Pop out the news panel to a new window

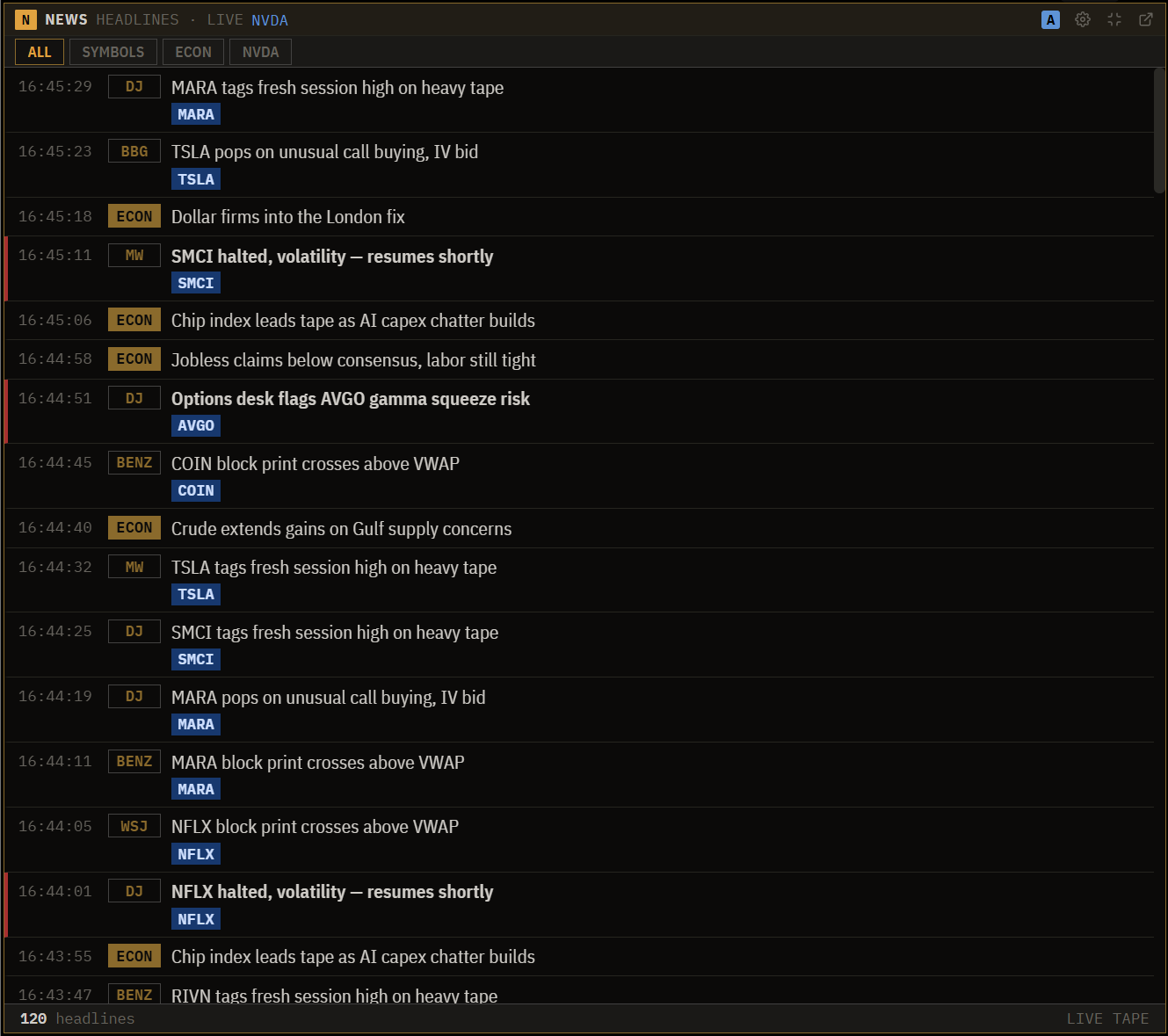(x=1146, y=19)
